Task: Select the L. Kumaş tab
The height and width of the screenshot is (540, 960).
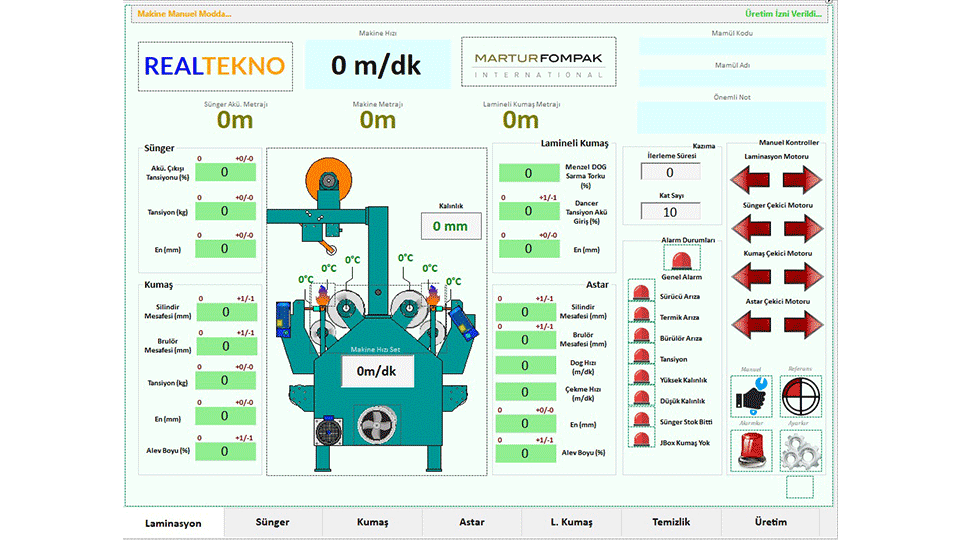Action: click(571, 522)
